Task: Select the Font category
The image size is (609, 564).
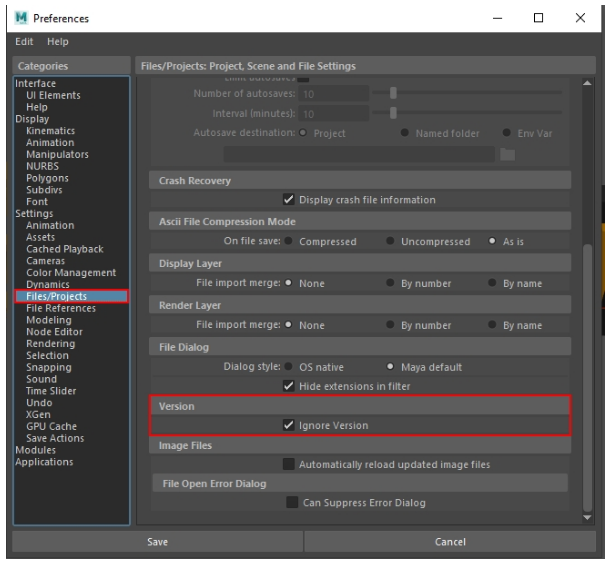Action: [37, 202]
